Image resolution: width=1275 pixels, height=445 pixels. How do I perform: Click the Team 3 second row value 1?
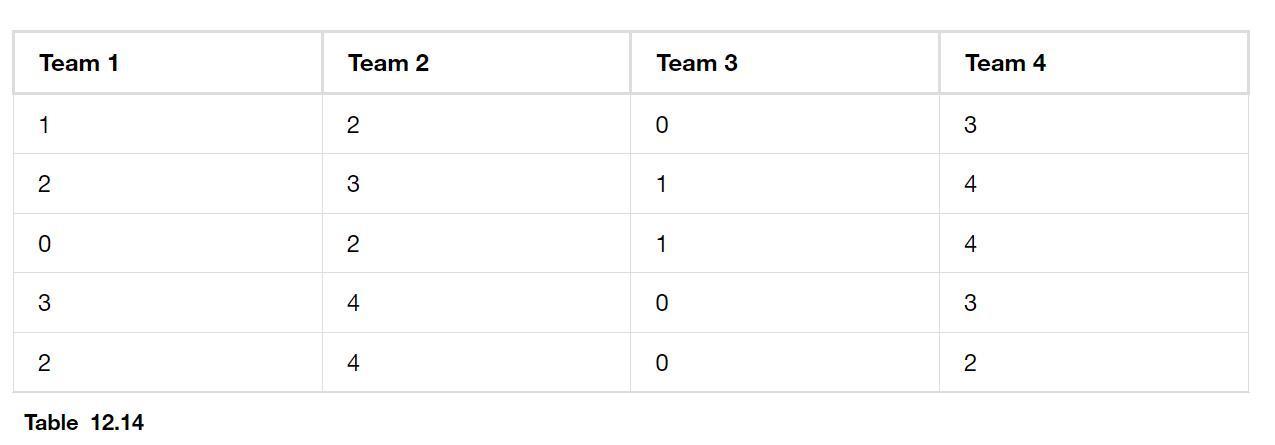[x=661, y=184]
